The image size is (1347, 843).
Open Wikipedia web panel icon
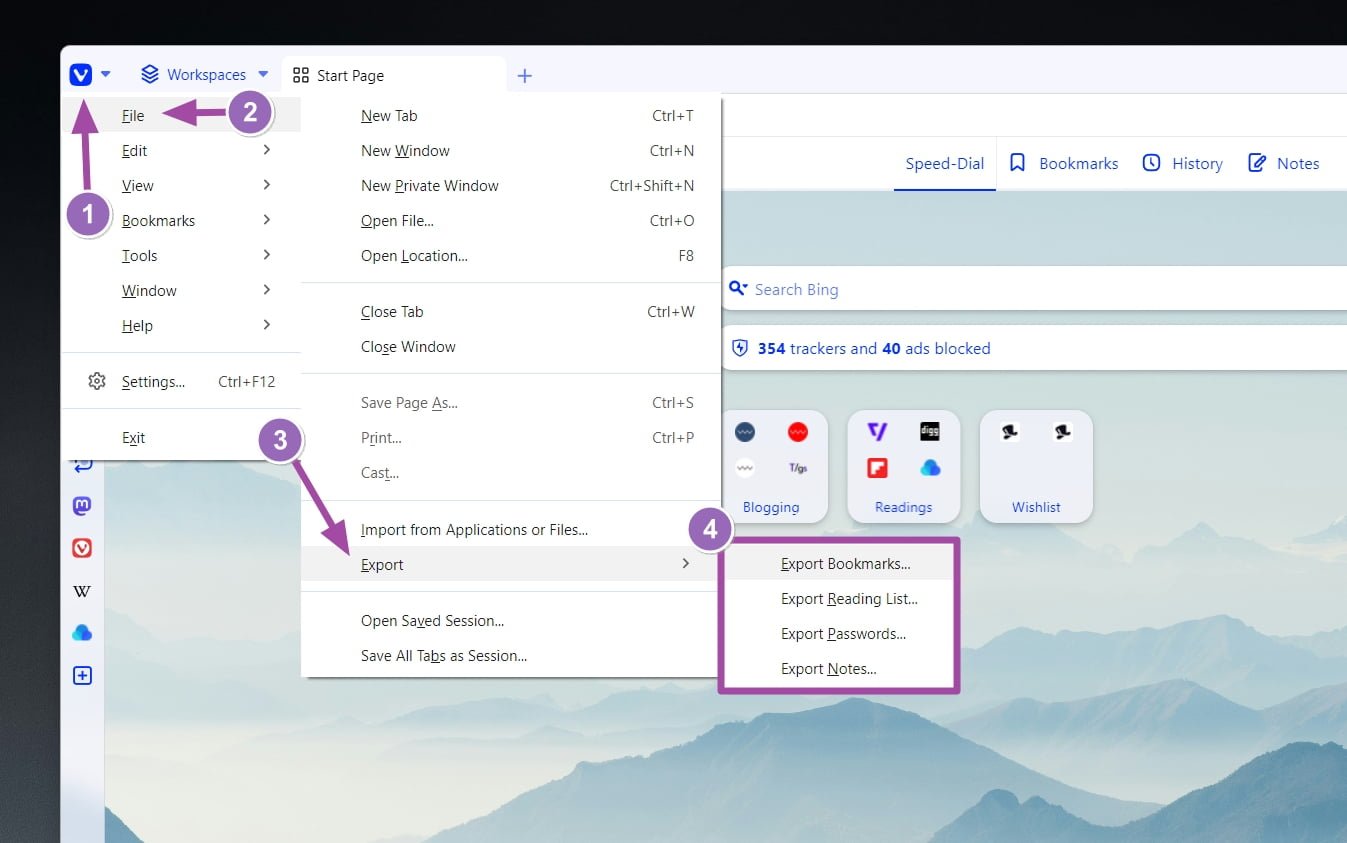click(82, 591)
